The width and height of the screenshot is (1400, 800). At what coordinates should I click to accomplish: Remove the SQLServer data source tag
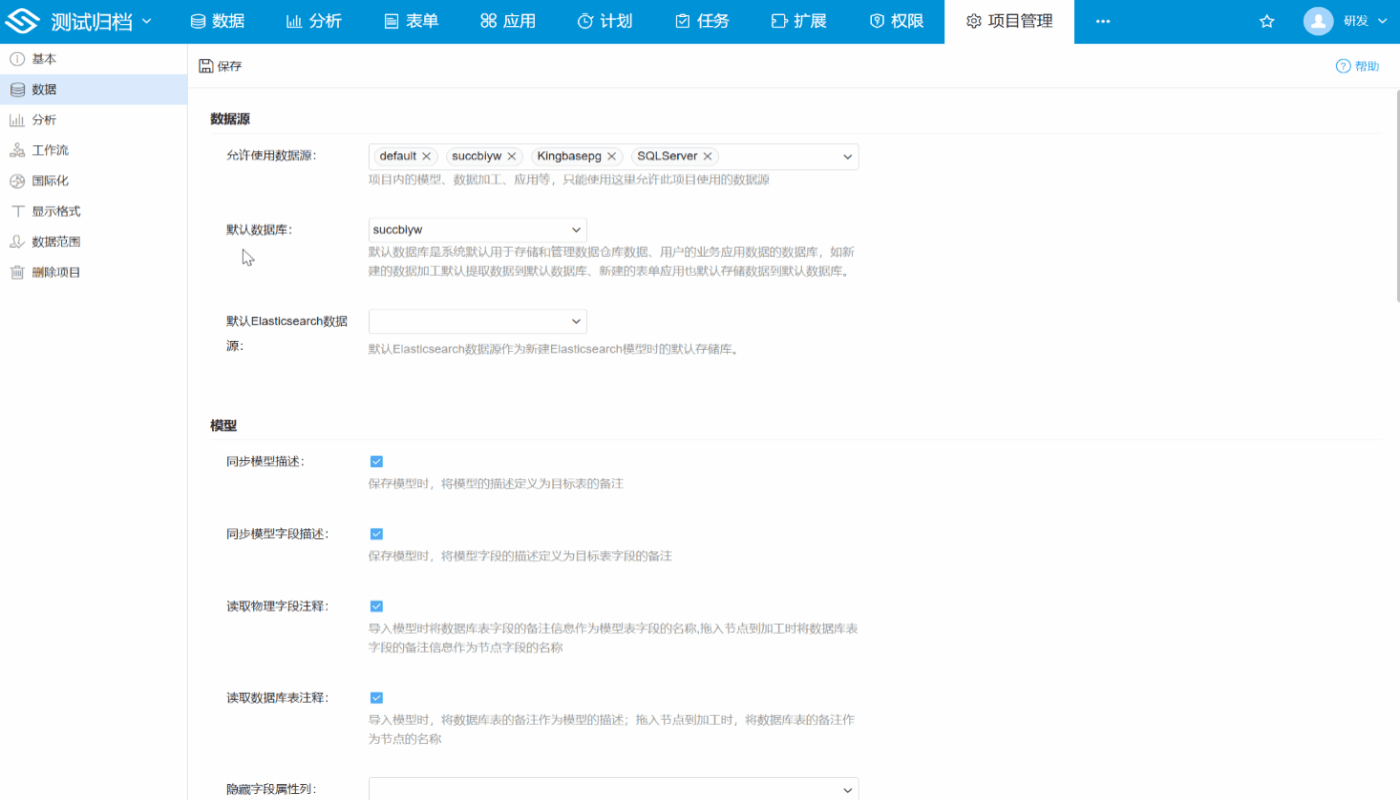tap(707, 156)
